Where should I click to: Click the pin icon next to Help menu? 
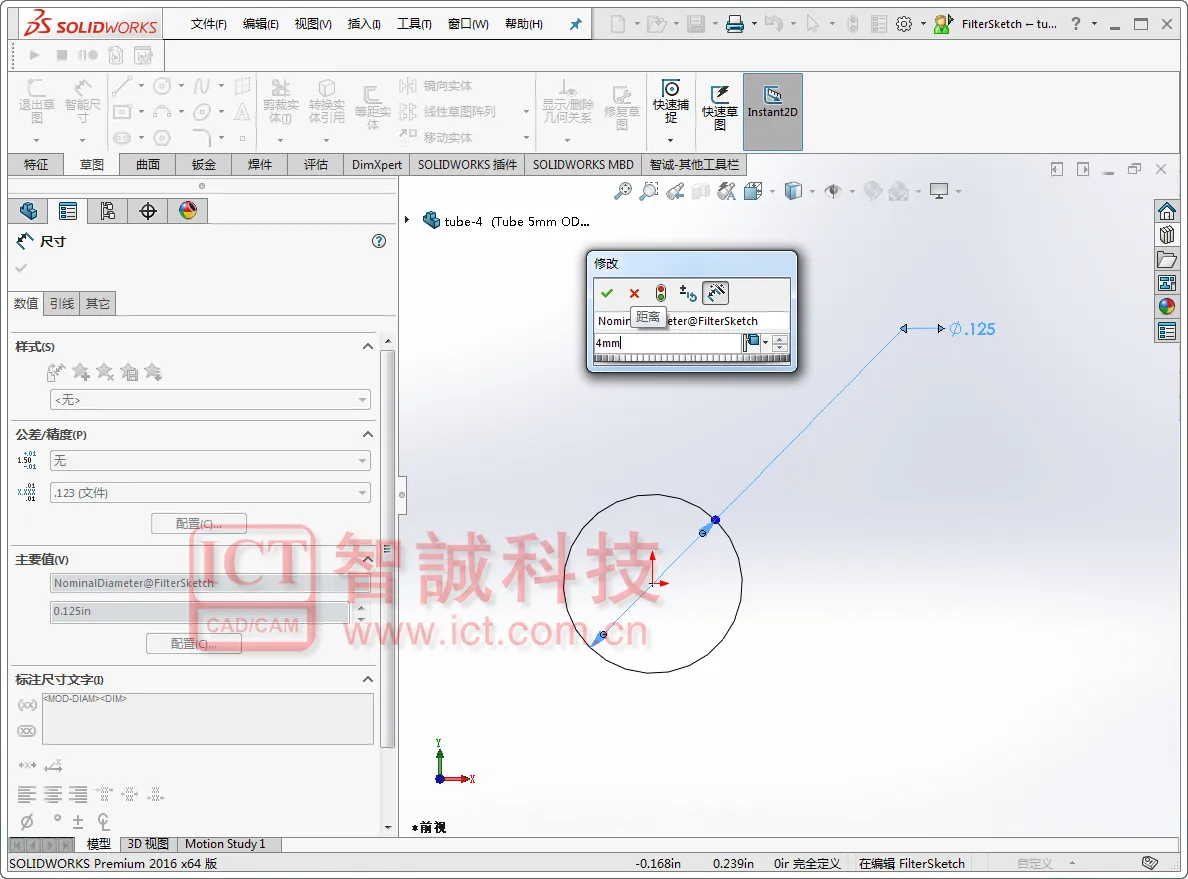[576, 24]
